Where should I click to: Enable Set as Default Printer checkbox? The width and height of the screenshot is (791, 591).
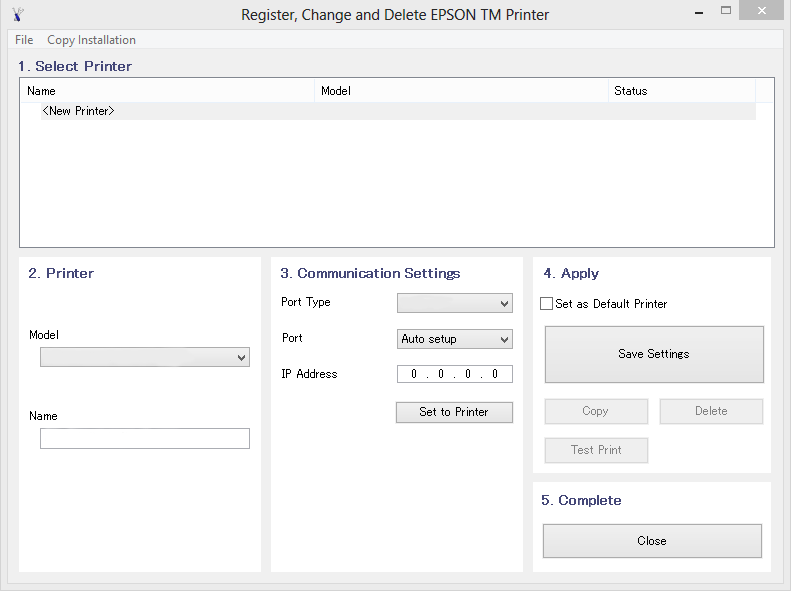click(546, 304)
